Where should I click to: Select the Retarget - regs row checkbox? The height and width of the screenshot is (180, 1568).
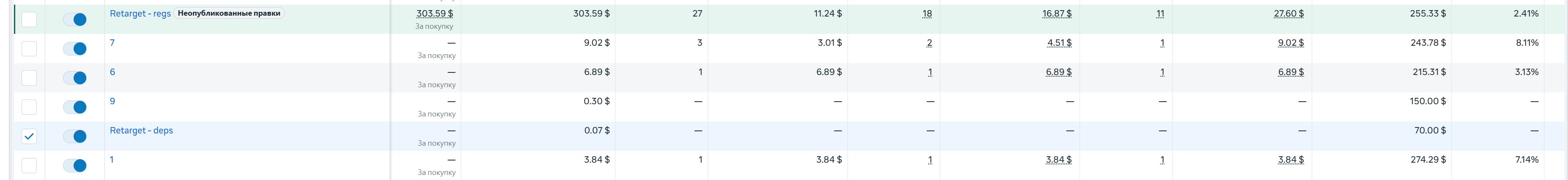29,19
